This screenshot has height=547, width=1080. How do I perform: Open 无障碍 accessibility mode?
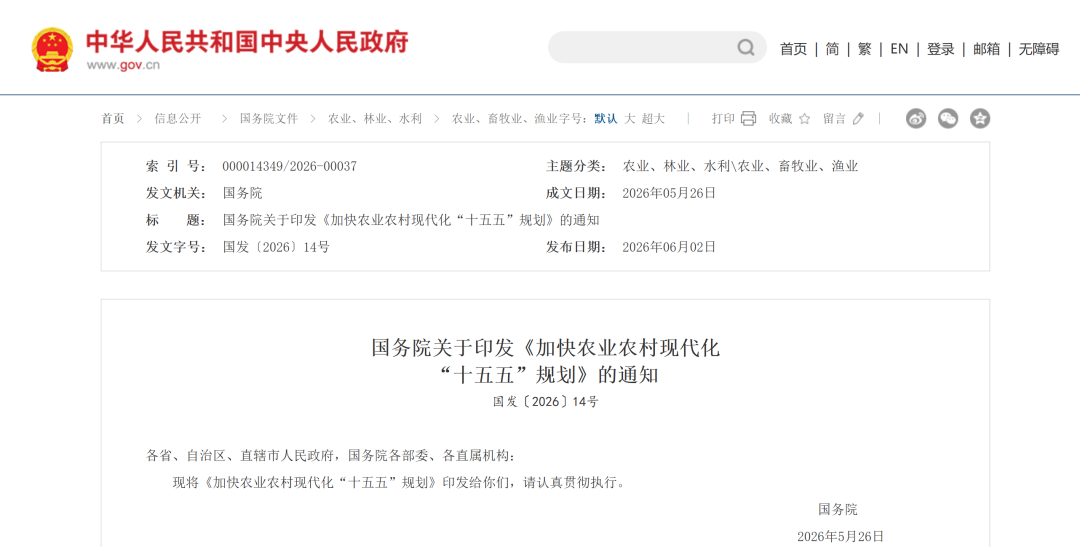[x=1039, y=49]
